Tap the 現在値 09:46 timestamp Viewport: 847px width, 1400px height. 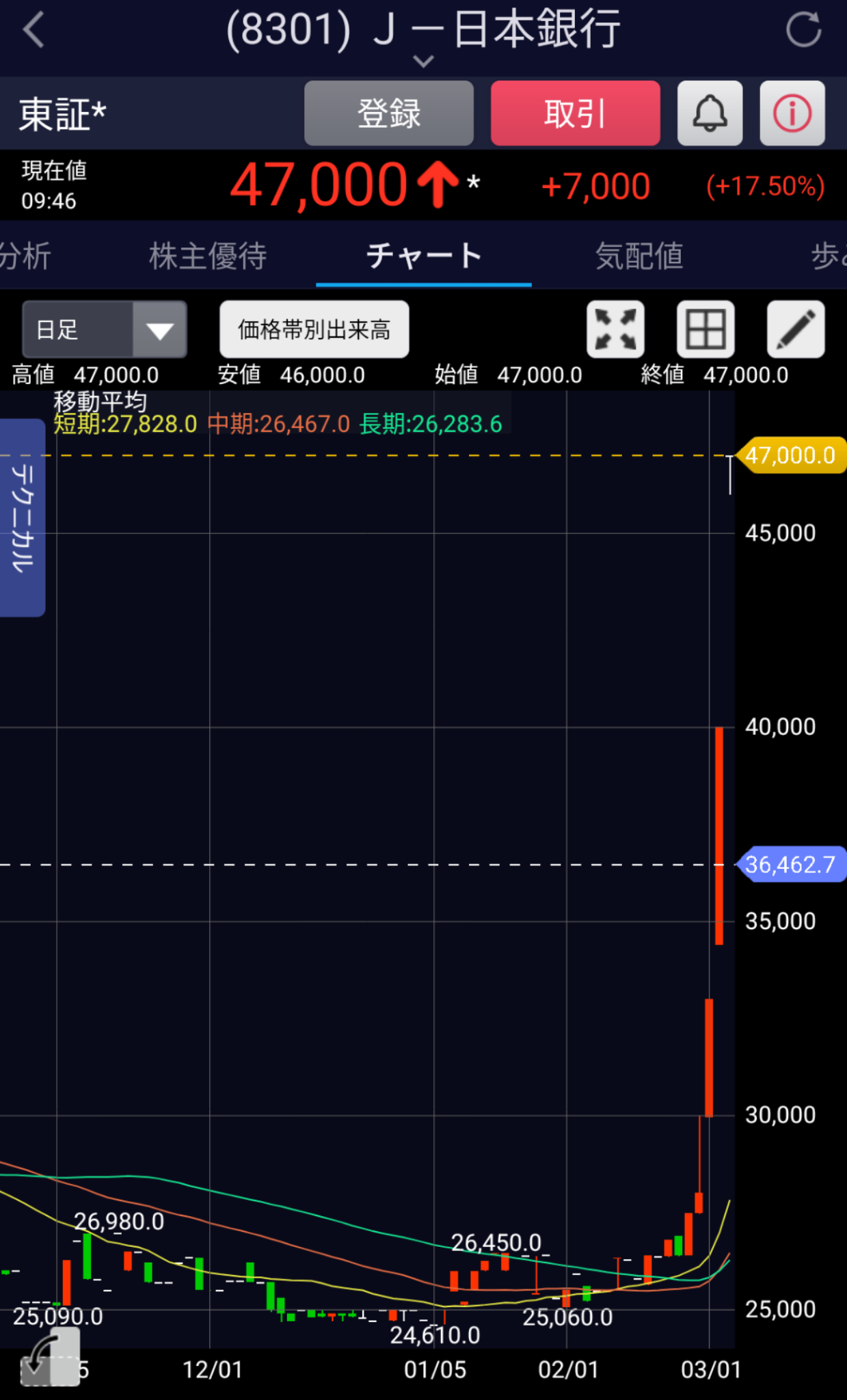pos(54,185)
